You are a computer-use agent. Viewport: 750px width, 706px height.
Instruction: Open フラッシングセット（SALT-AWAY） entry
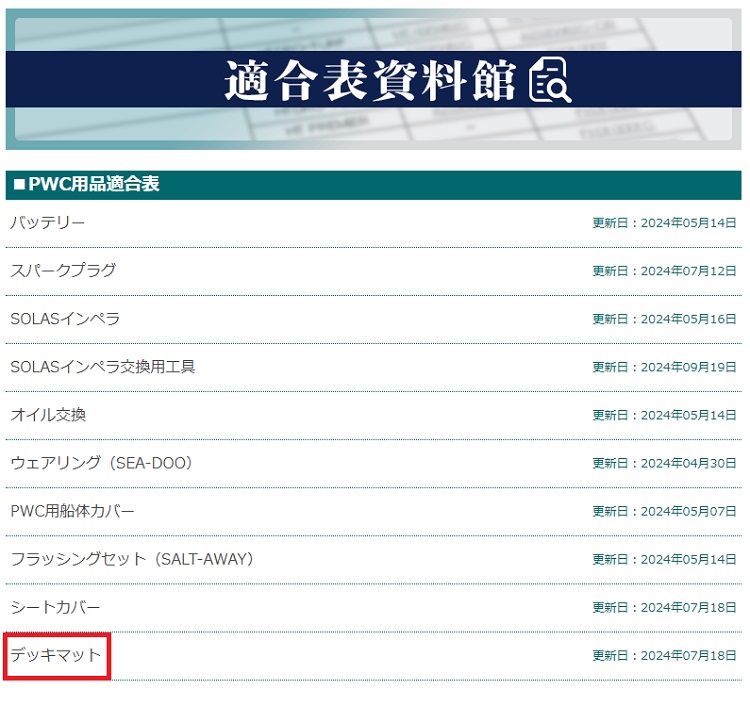coord(132,559)
